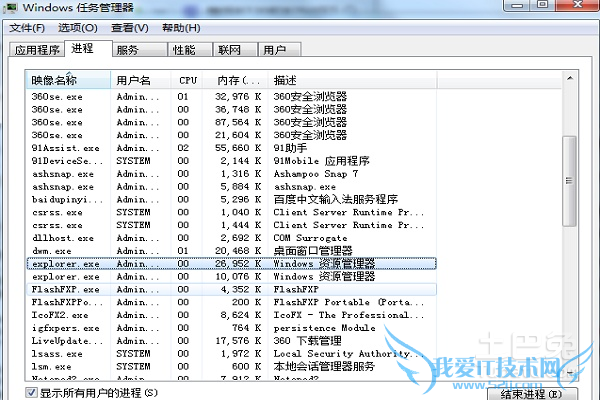Click the 20,468 K memory value
The width and height of the screenshot is (600, 400).
point(238,251)
